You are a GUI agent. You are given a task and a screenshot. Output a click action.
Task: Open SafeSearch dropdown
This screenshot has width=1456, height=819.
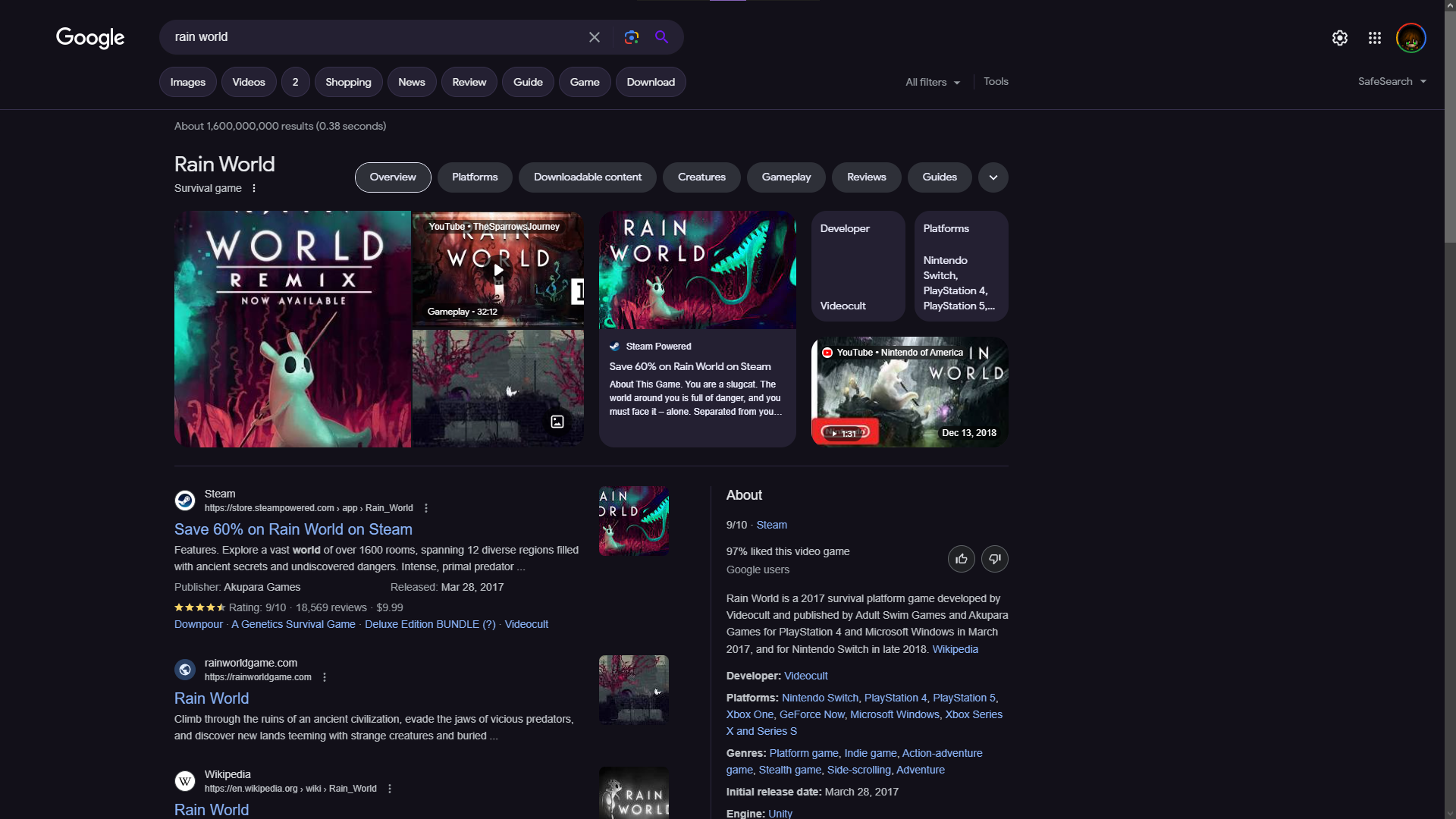[1392, 81]
